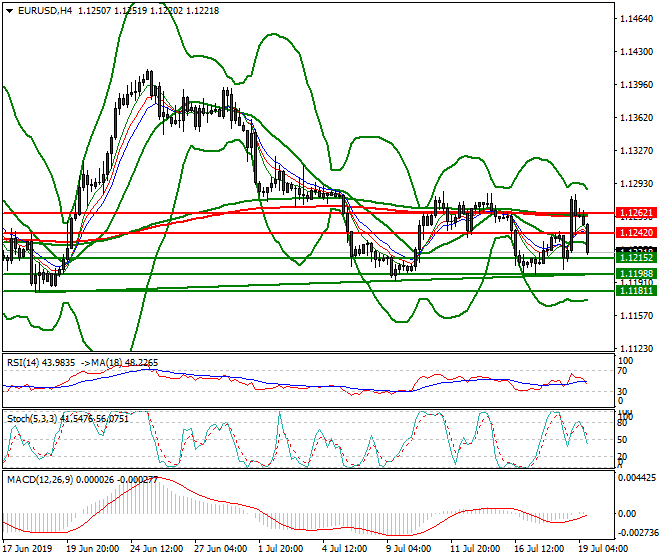The image size is (660, 560).
Task: Click the 1.12420 red price label
Action: tap(636, 232)
